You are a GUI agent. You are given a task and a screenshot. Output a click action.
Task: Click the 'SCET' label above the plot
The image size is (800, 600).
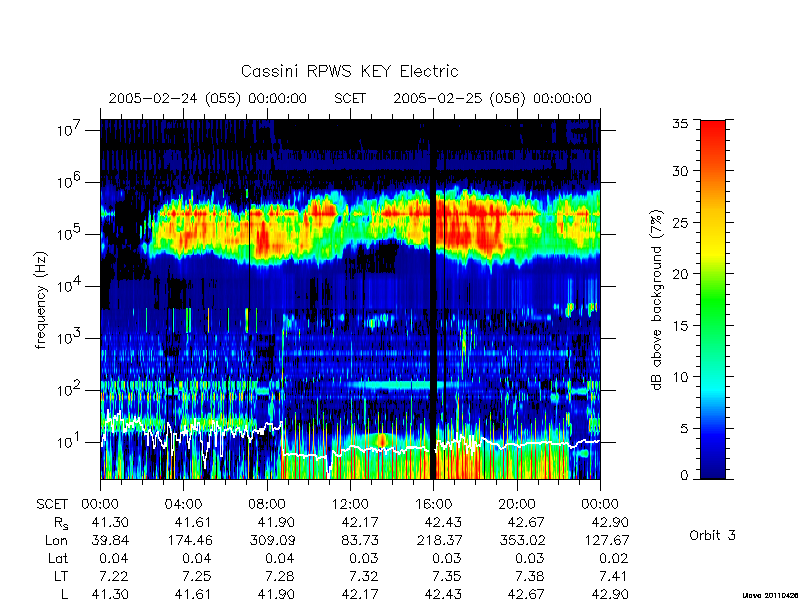350,98
